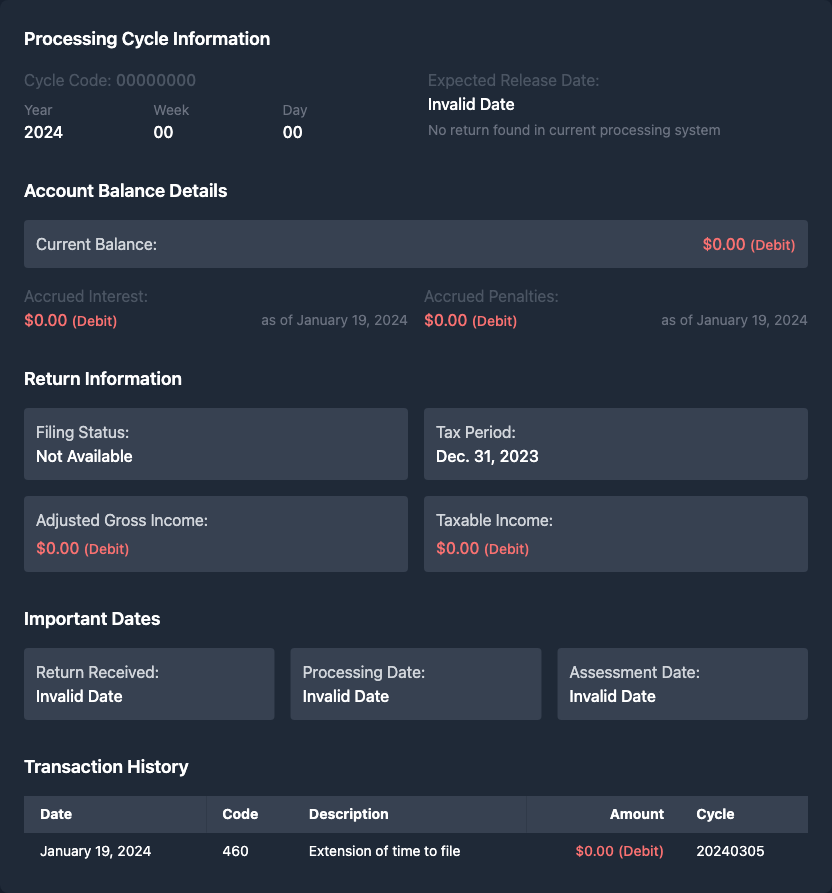The width and height of the screenshot is (832, 893).
Task: Select the Cycle Code 00000000 text
Action: click(110, 80)
